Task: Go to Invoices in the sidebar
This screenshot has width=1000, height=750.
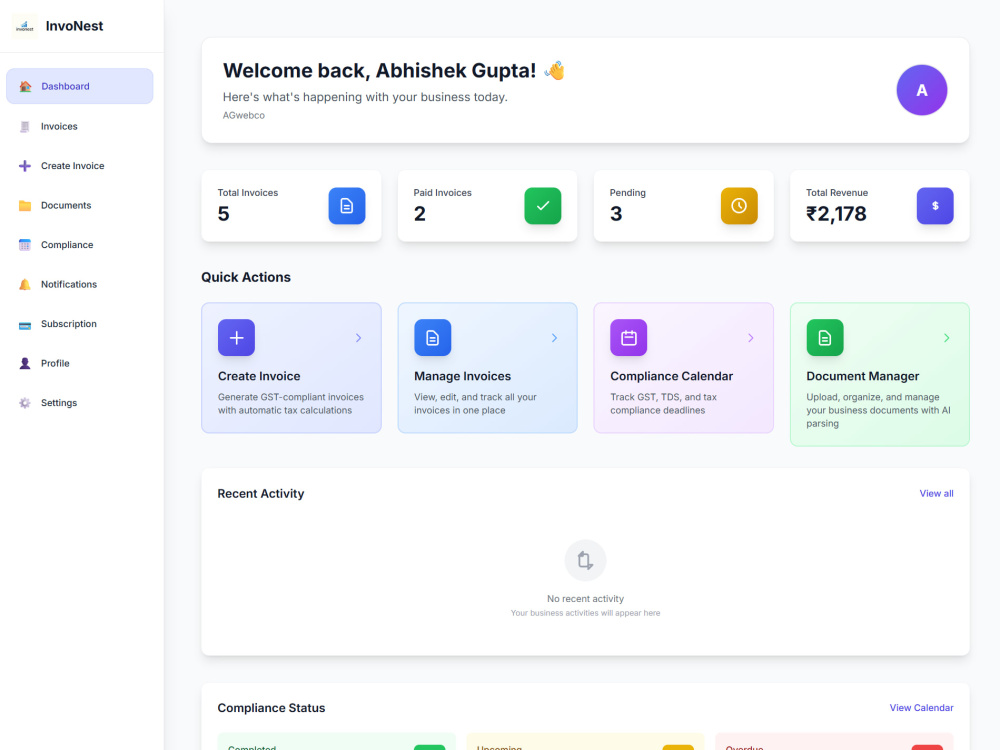Action: [x=80, y=126]
